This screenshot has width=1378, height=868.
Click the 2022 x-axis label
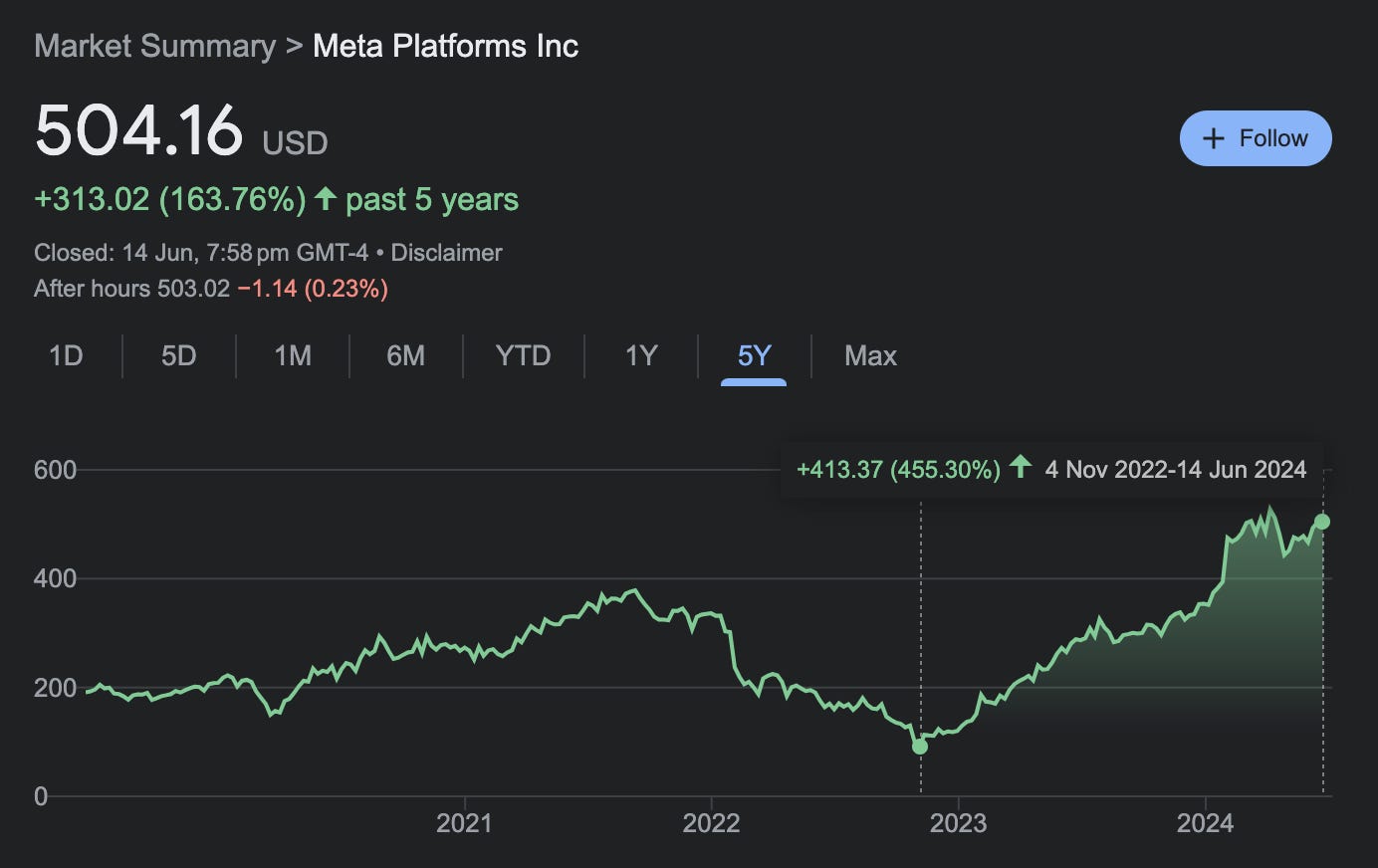coord(711,823)
